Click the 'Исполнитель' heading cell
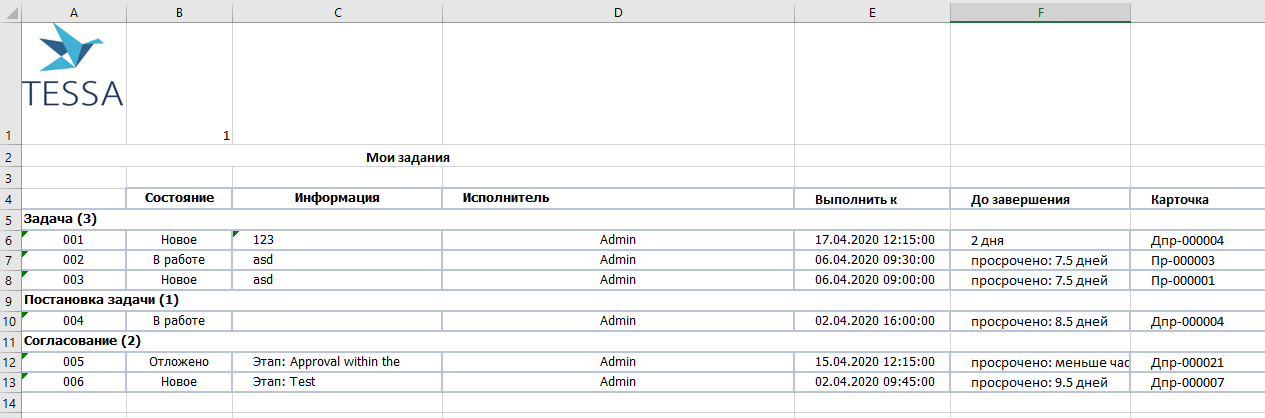This screenshot has width=1265, height=418. 506,198
